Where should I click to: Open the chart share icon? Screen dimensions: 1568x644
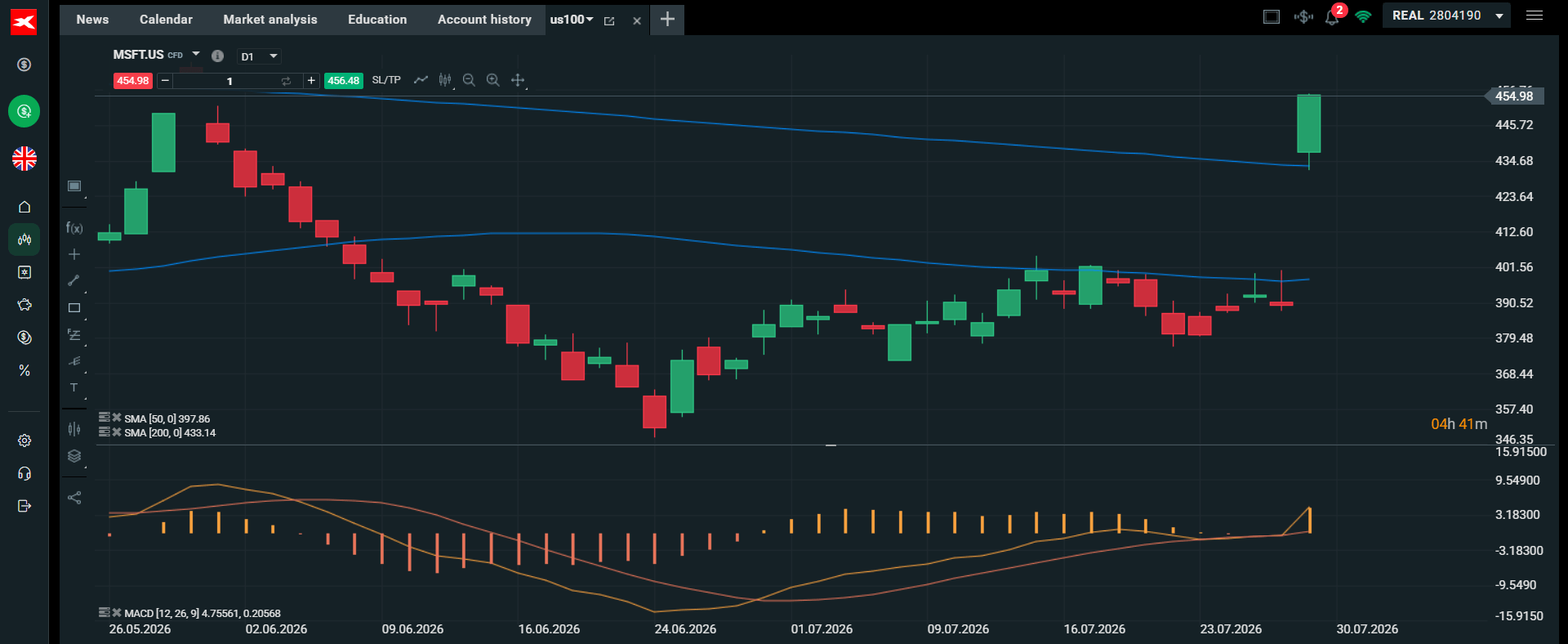tap(74, 498)
